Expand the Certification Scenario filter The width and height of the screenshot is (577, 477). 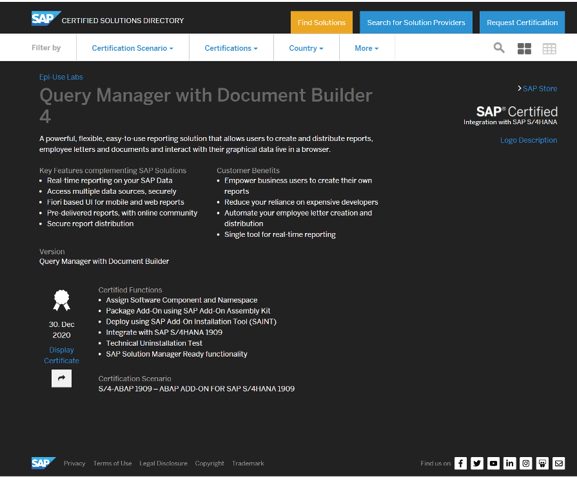click(x=132, y=48)
